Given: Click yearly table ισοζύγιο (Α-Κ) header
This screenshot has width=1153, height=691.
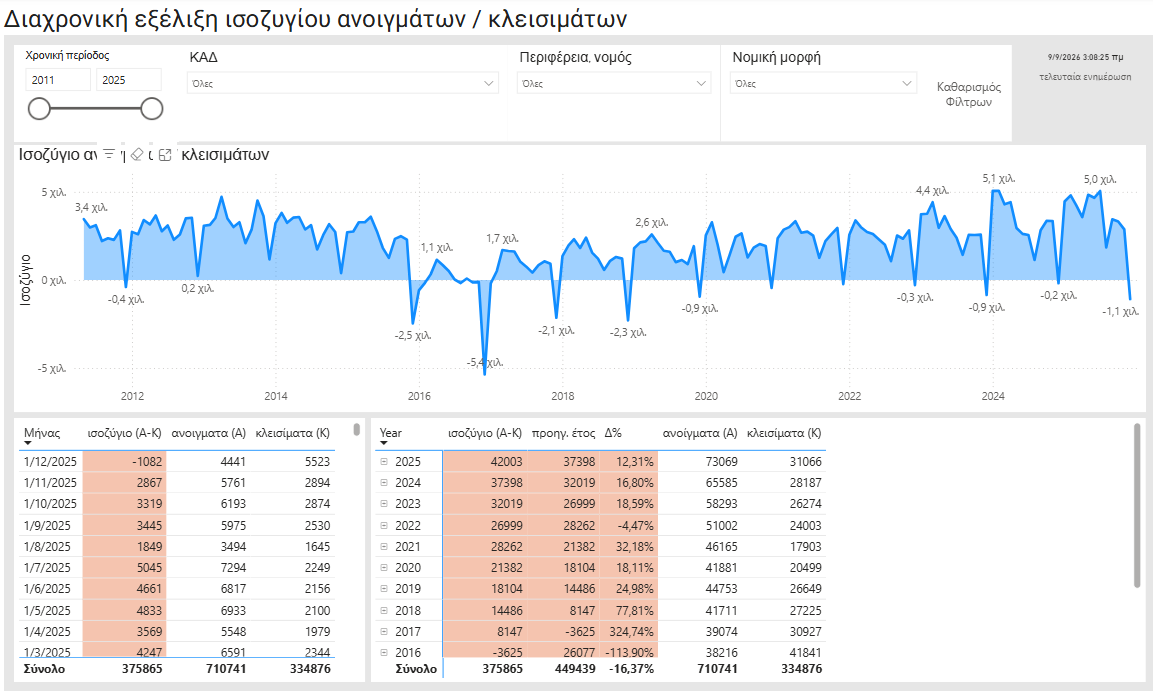Looking at the screenshot, I should point(485,433).
